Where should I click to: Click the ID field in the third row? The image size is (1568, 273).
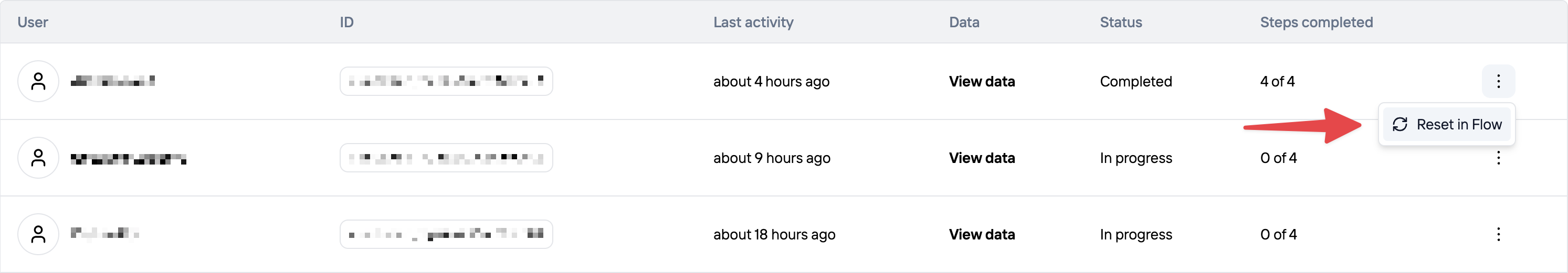click(446, 234)
